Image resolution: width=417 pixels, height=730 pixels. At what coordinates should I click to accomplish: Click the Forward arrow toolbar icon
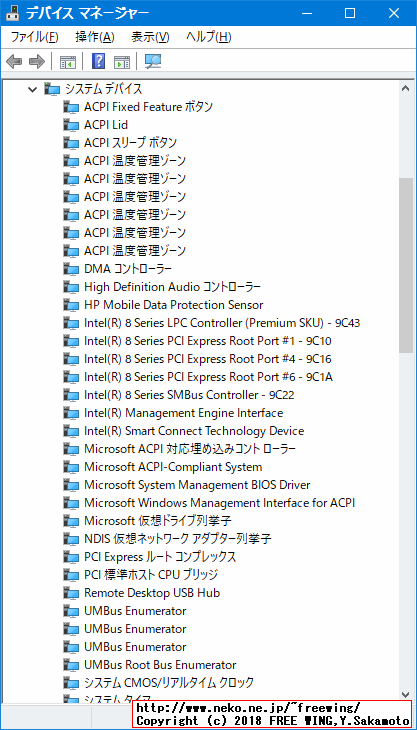coord(37,61)
